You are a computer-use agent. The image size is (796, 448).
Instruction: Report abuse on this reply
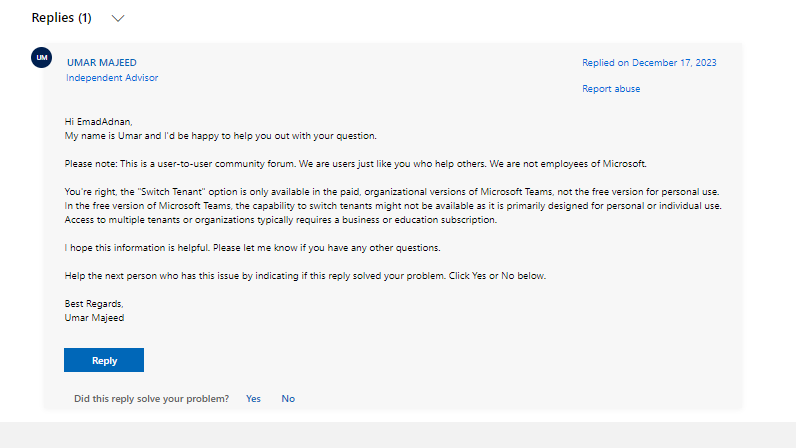click(611, 89)
